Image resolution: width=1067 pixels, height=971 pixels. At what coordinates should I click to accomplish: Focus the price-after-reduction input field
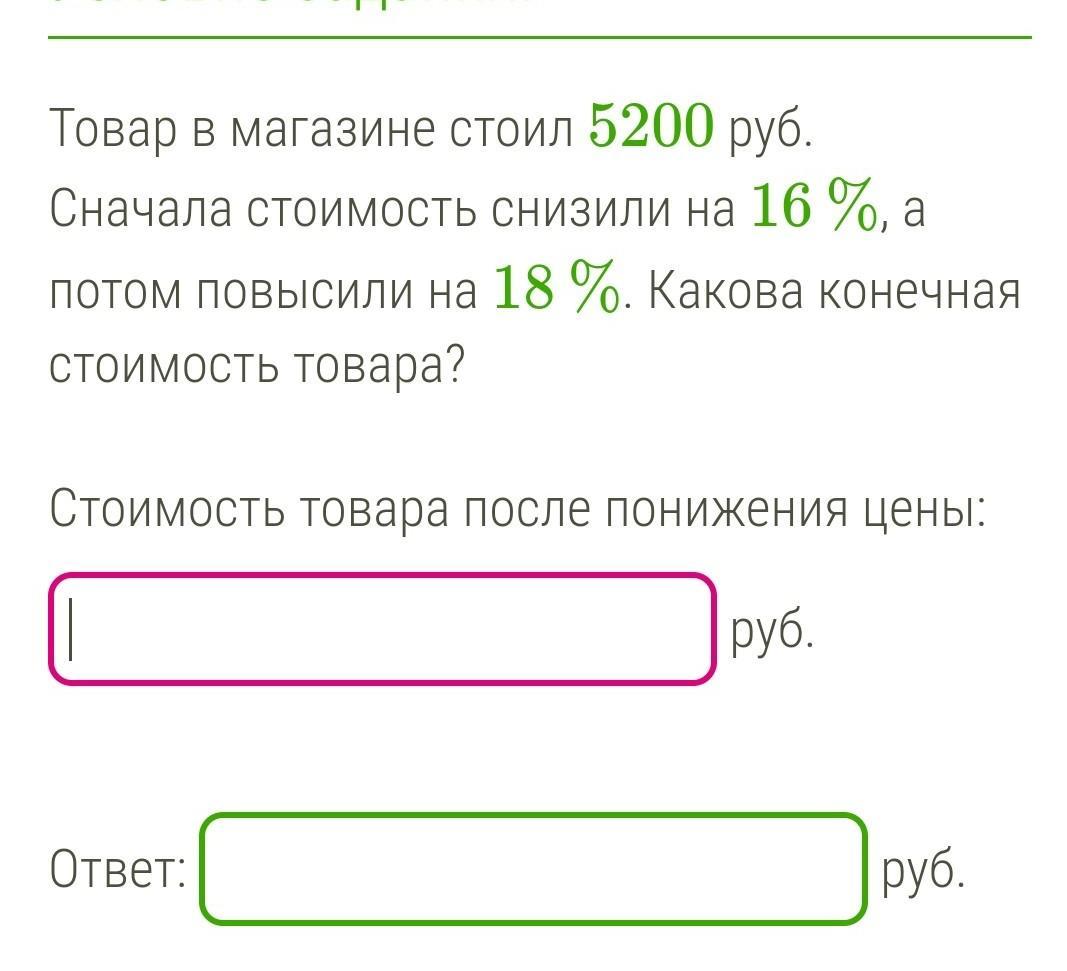coord(382,629)
